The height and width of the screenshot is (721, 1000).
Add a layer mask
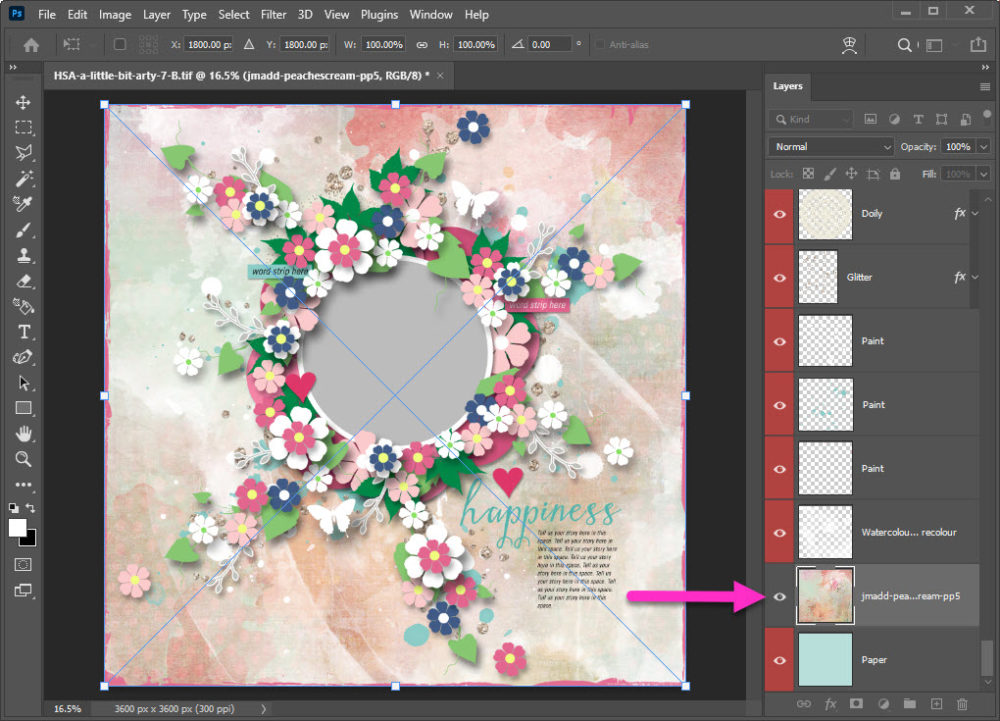click(x=856, y=704)
